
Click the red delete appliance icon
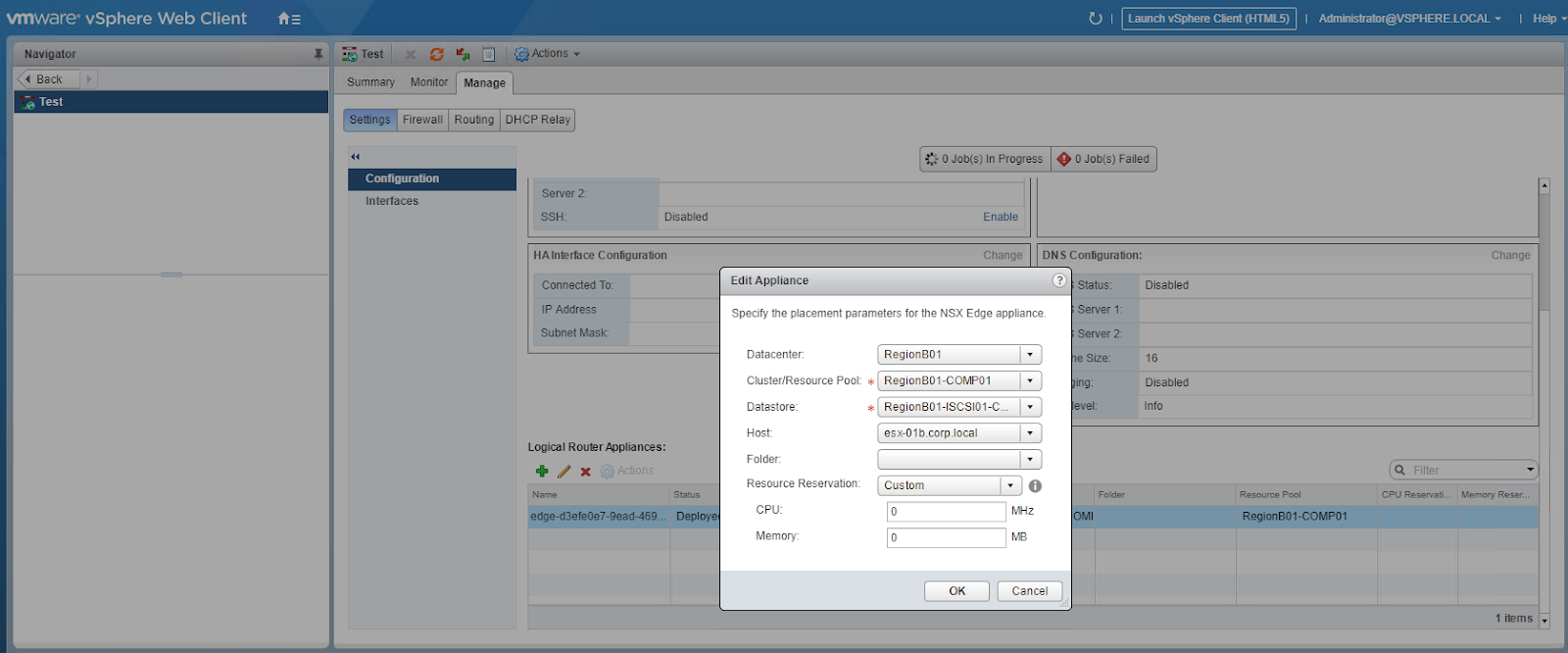coord(585,472)
